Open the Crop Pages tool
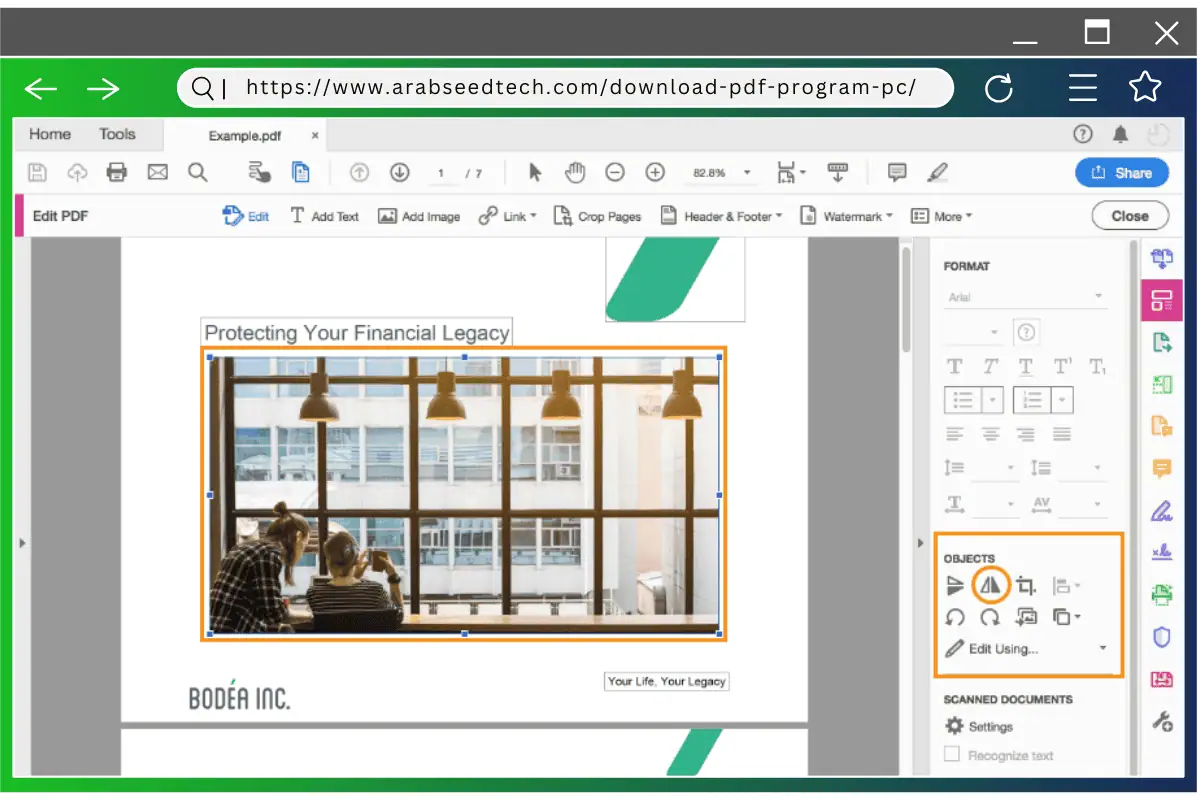The width and height of the screenshot is (1200, 800). [597, 215]
